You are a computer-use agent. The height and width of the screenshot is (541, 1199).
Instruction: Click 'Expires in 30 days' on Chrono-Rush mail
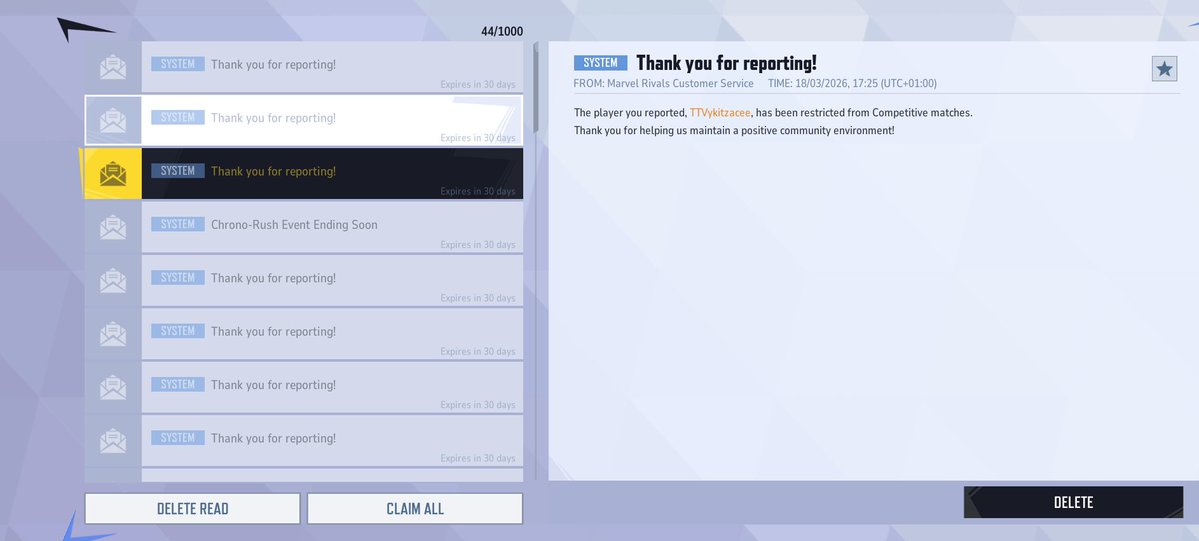coord(478,245)
